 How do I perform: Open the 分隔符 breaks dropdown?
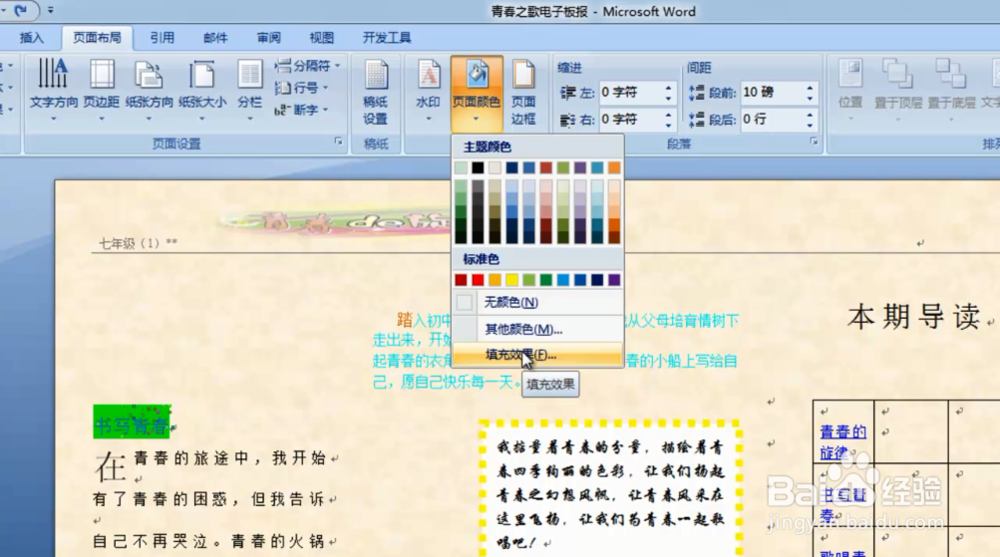tap(309, 66)
